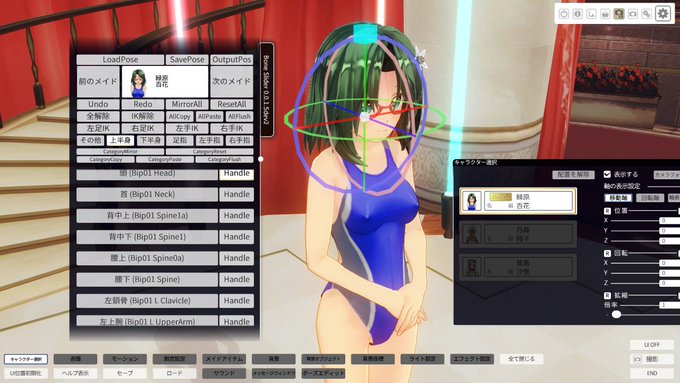Switch to the 下半身 bone category

pyautogui.click(x=150, y=141)
